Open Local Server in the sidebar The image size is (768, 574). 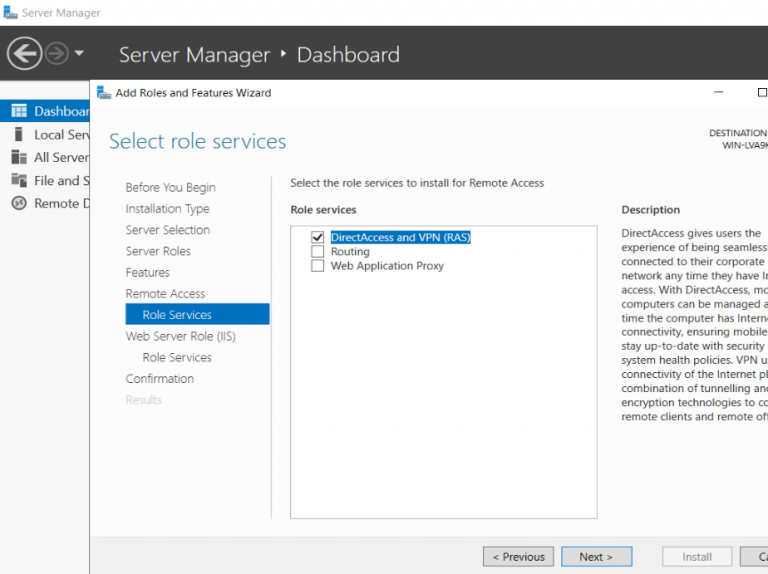click(45, 134)
